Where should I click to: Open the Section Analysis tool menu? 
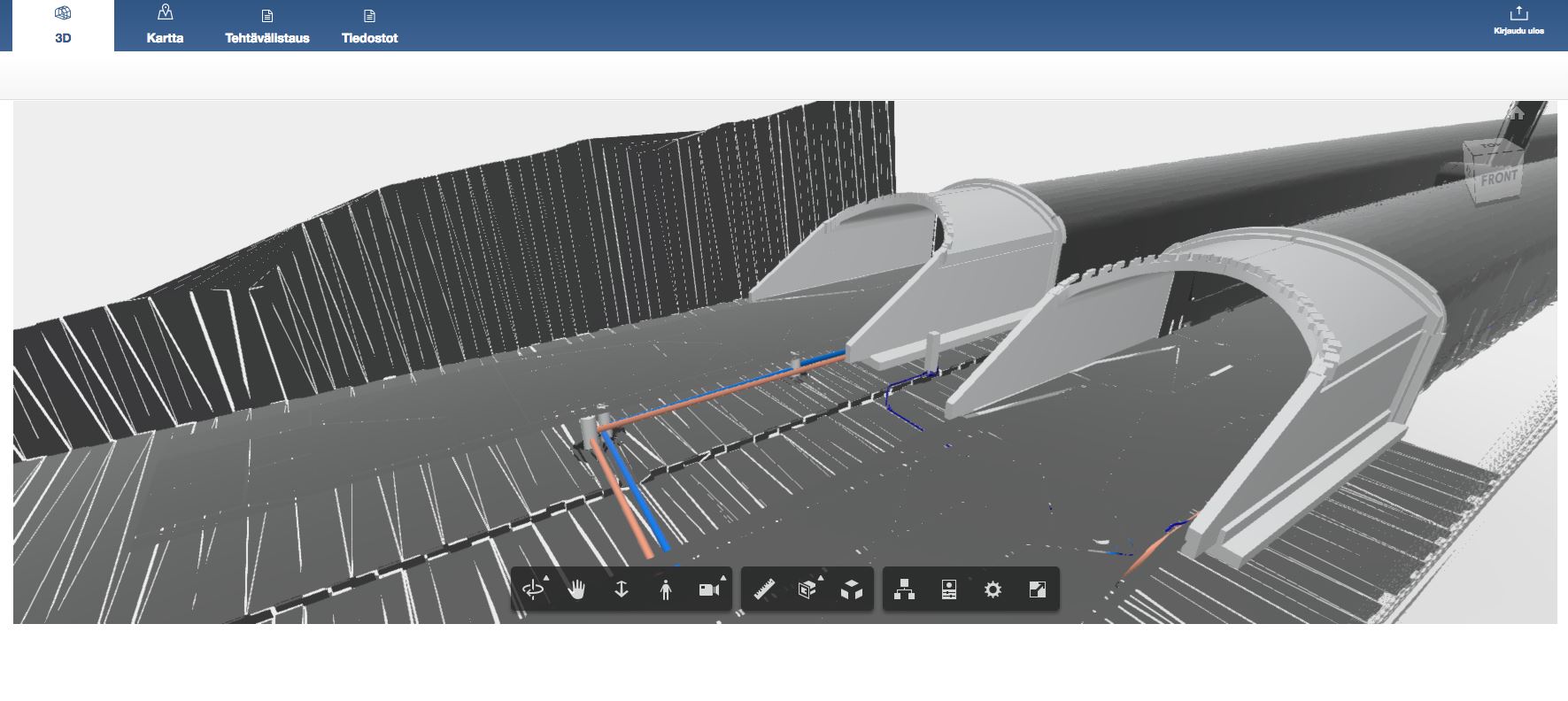[x=807, y=589]
